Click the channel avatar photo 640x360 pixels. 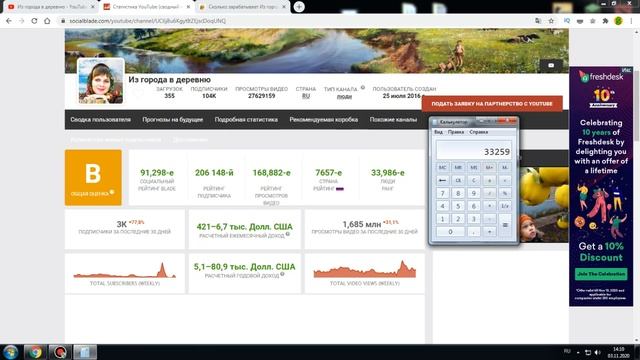(101, 81)
